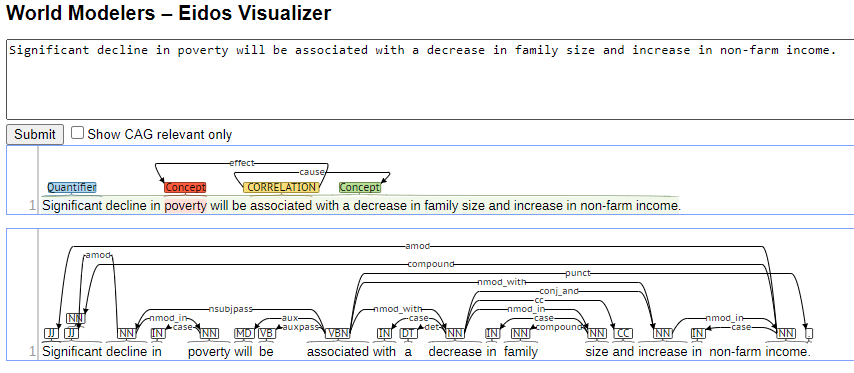This screenshot has width=854, height=373.
Task: Click the nsubjpass dependency arc label
Action: point(231,309)
